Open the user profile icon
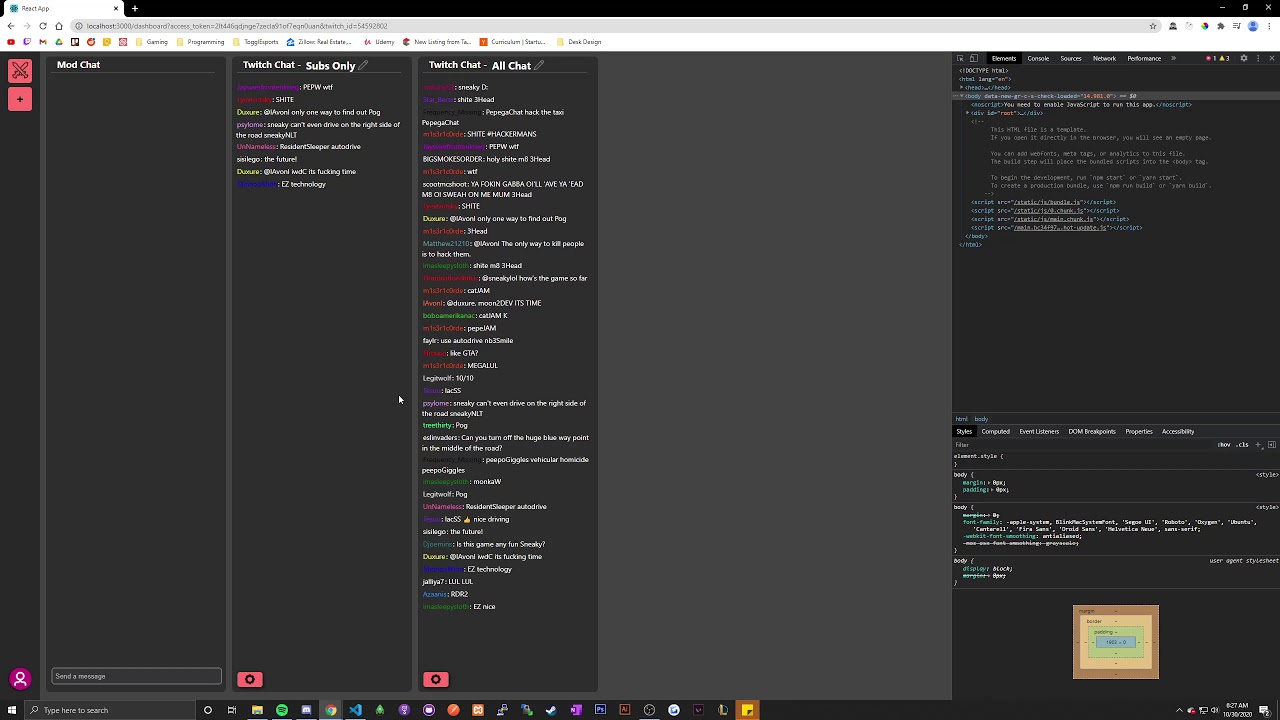Viewport: 1280px width, 720px height. click(x=19, y=680)
